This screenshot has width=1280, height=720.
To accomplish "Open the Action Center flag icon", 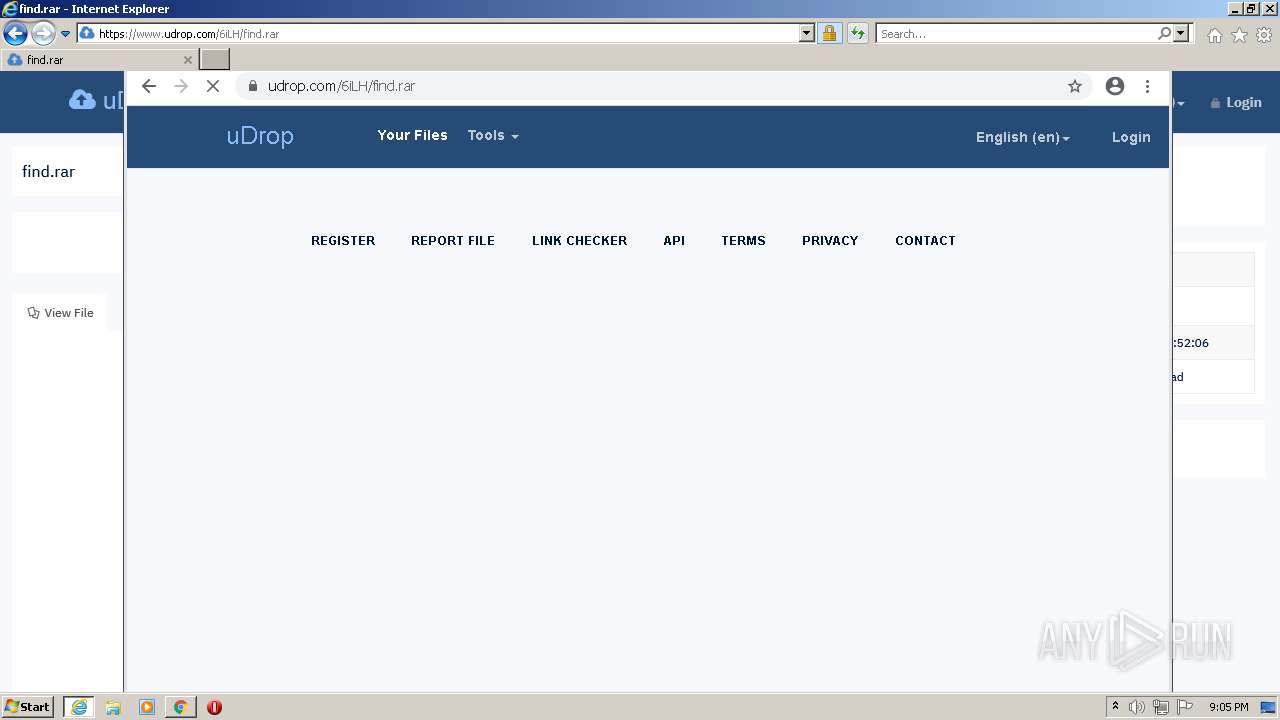I will [1185, 707].
